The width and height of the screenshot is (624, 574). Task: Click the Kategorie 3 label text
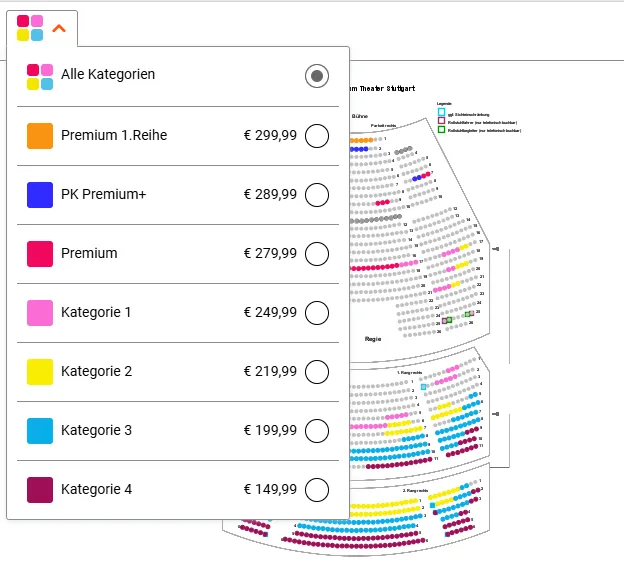(96, 430)
